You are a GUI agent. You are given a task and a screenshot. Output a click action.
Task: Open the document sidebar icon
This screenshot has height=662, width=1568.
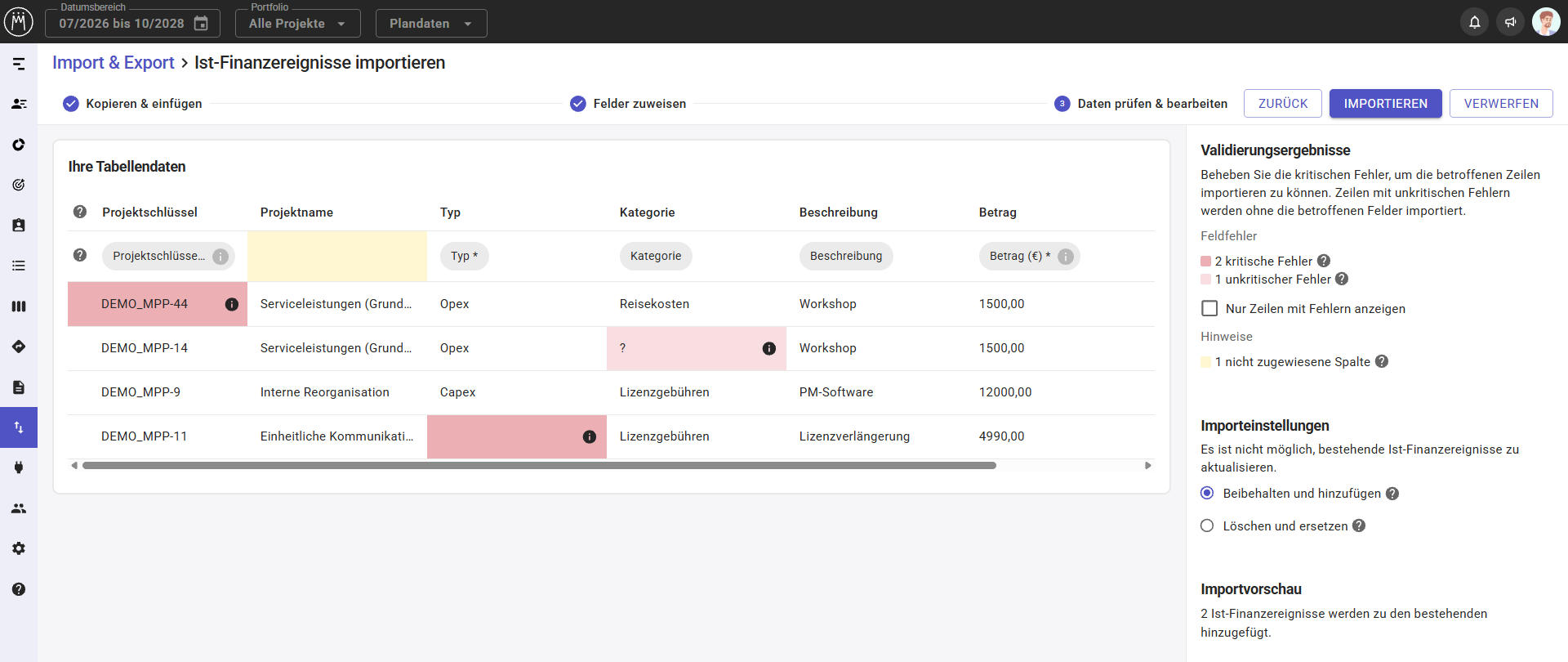19,387
